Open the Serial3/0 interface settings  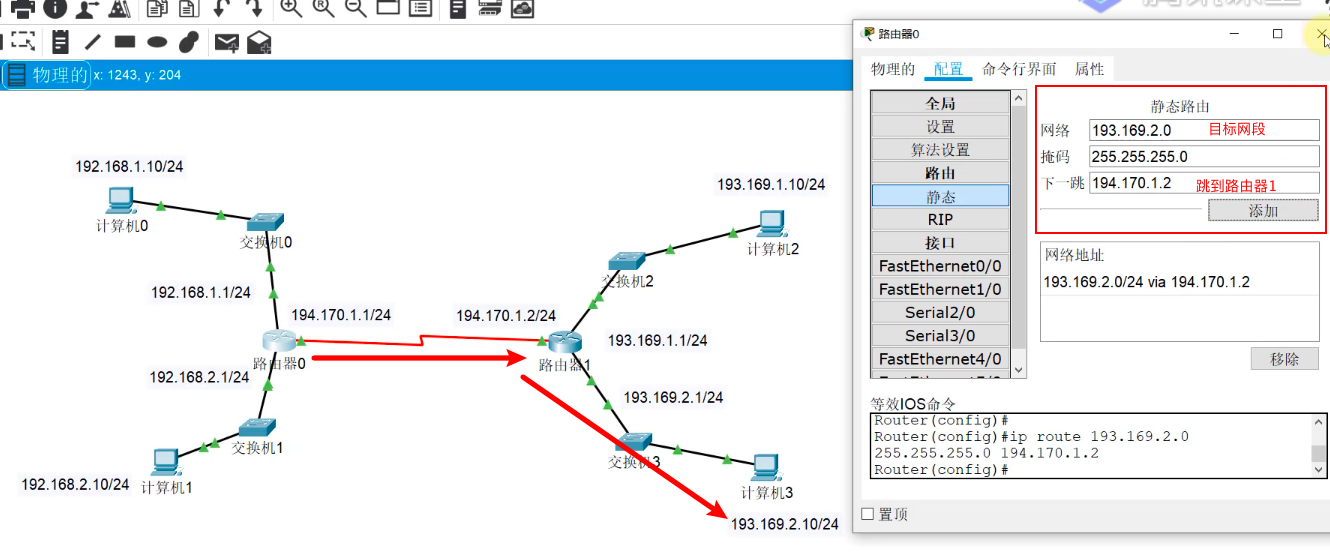tap(940, 335)
